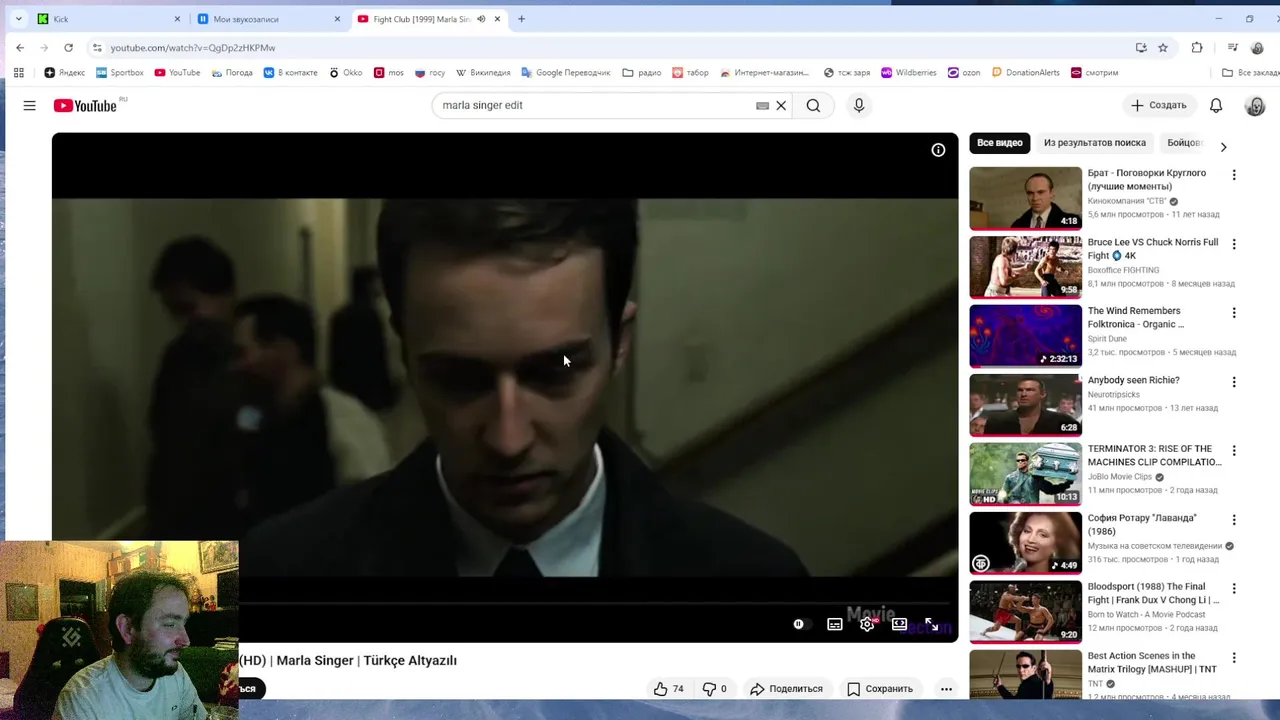The height and width of the screenshot is (720, 1280).
Task: Open more actions ellipsis under video
Action: [945, 688]
